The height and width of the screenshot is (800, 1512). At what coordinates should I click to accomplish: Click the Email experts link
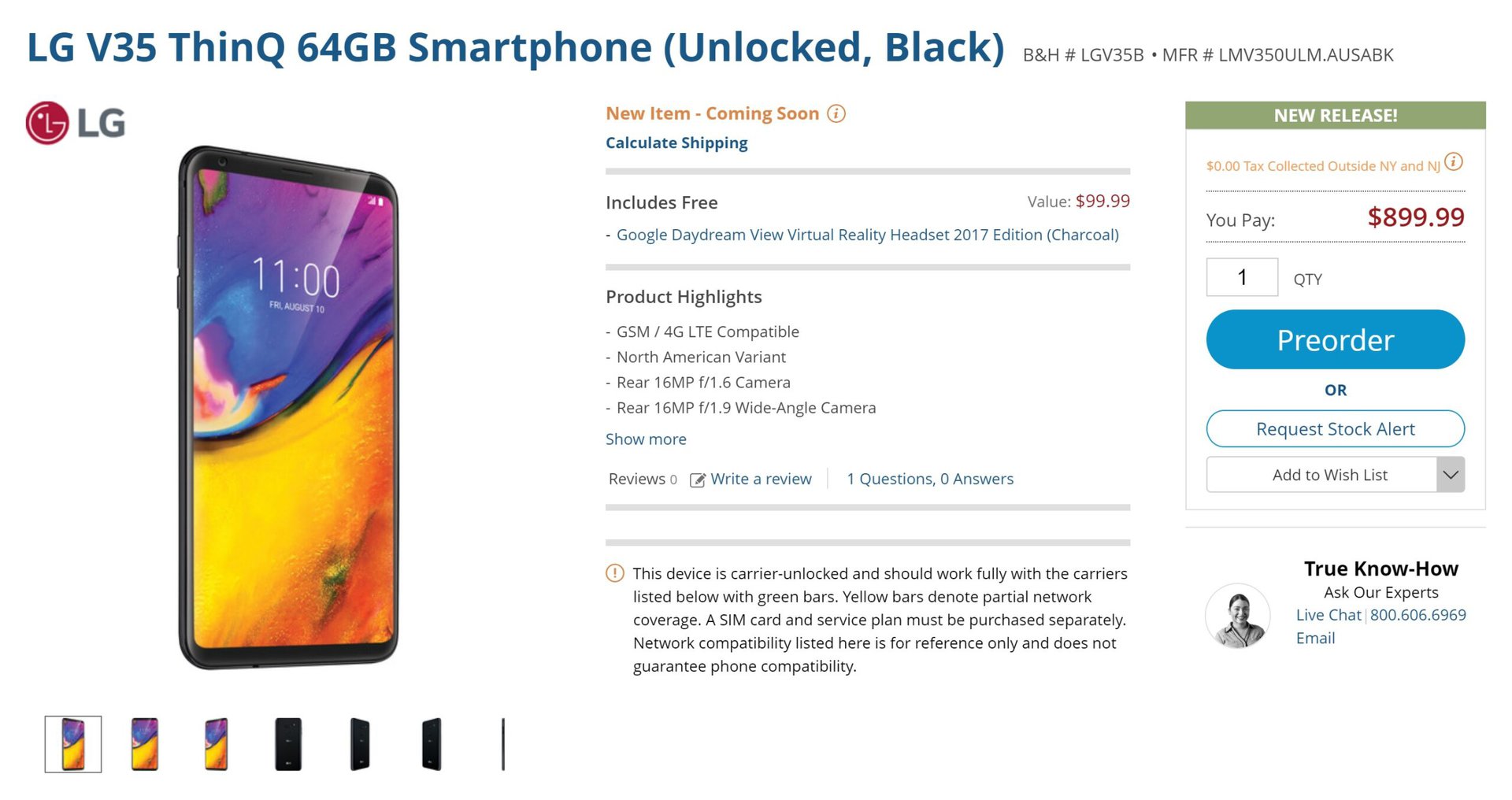(x=1315, y=639)
